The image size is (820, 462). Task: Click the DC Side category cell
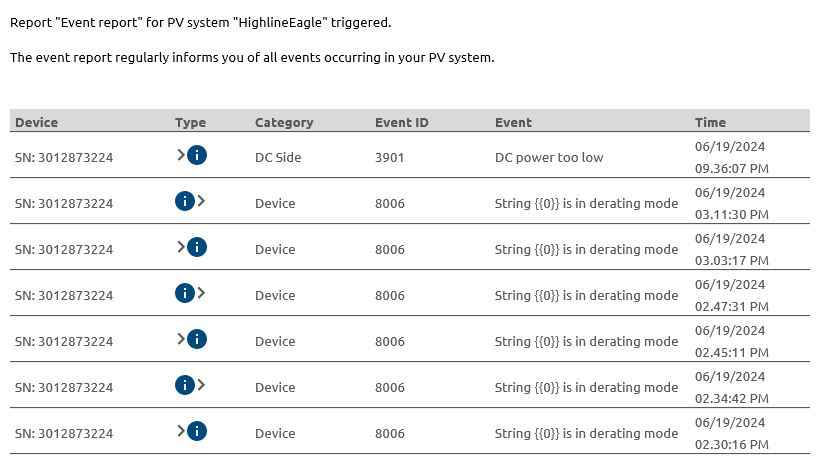tap(278, 157)
